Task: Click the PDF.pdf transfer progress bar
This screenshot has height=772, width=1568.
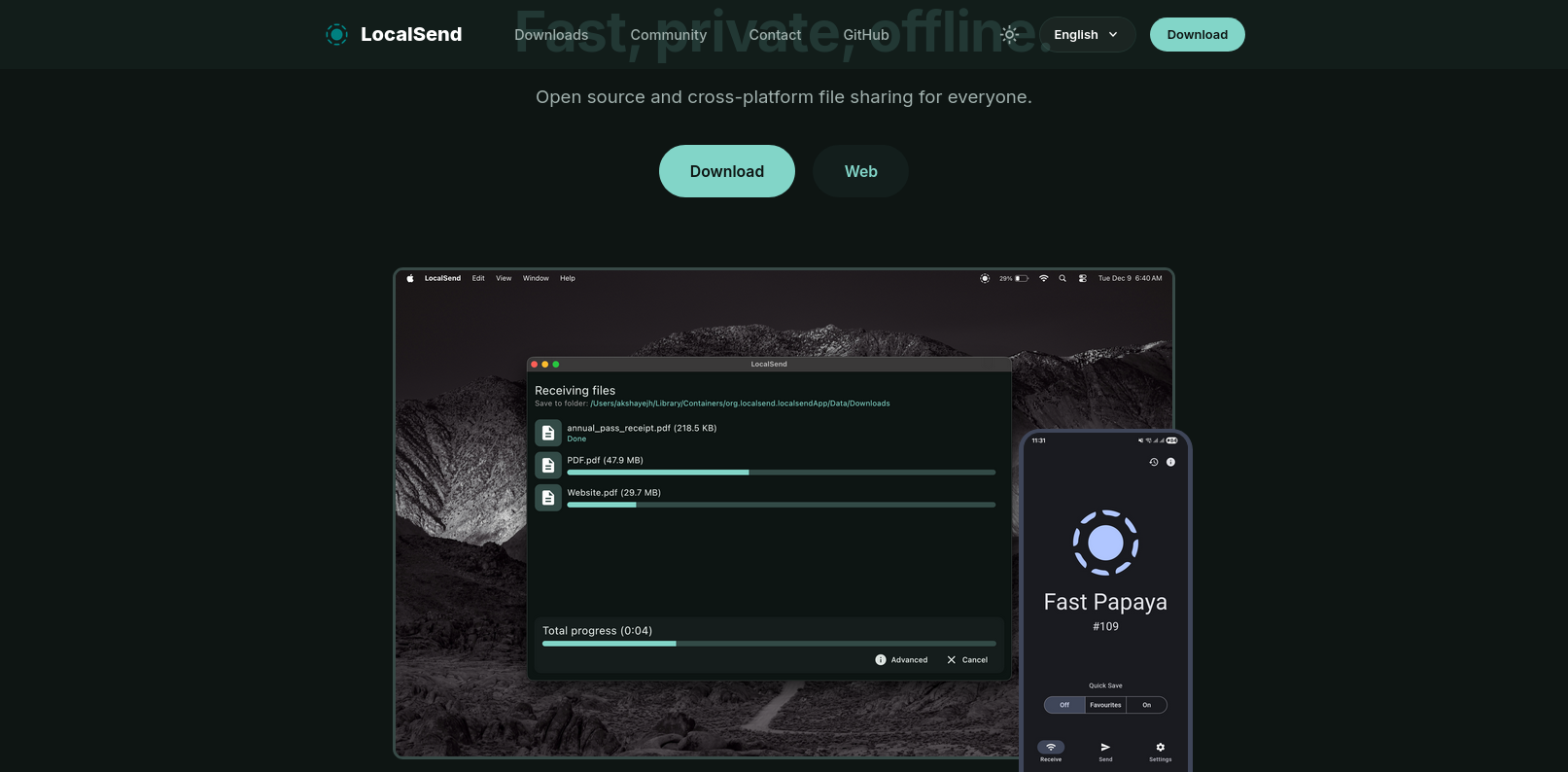Action: (x=782, y=473)
